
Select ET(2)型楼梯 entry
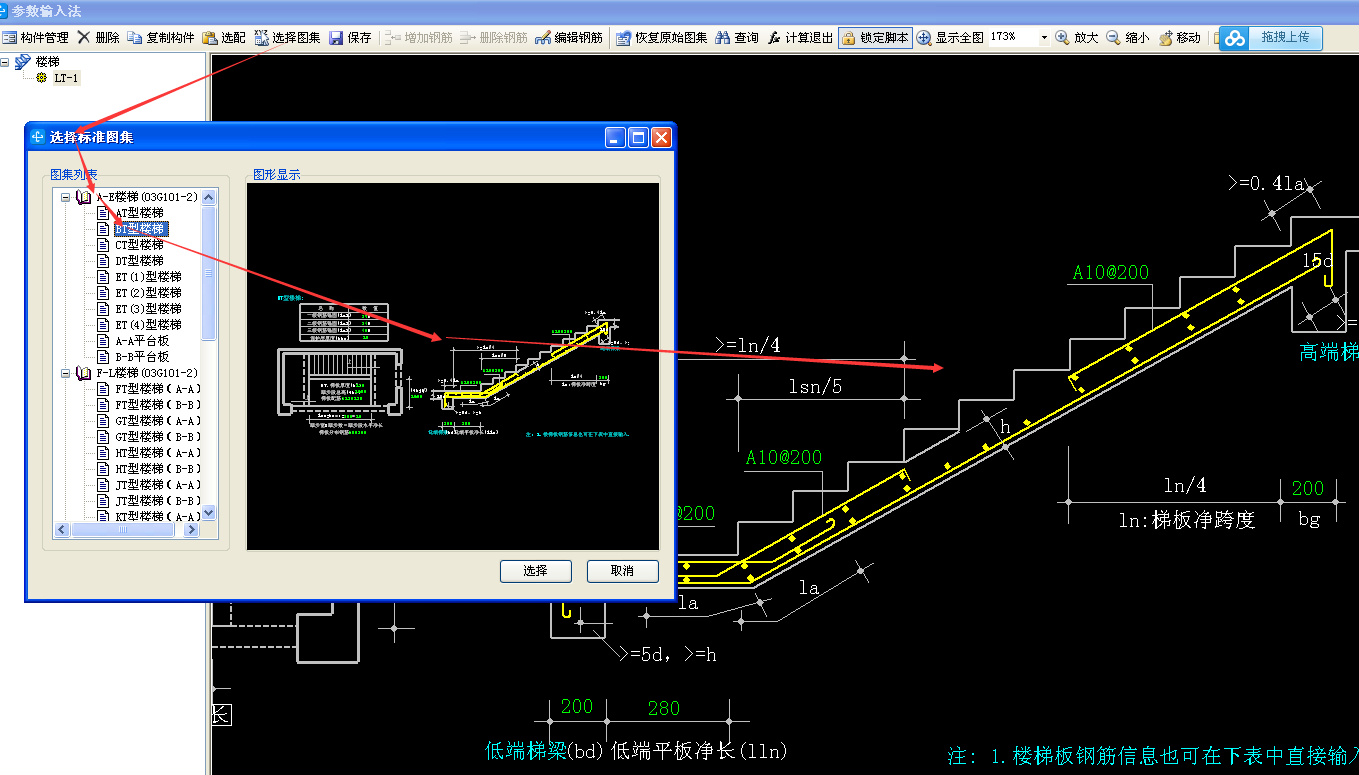point(148,293)
